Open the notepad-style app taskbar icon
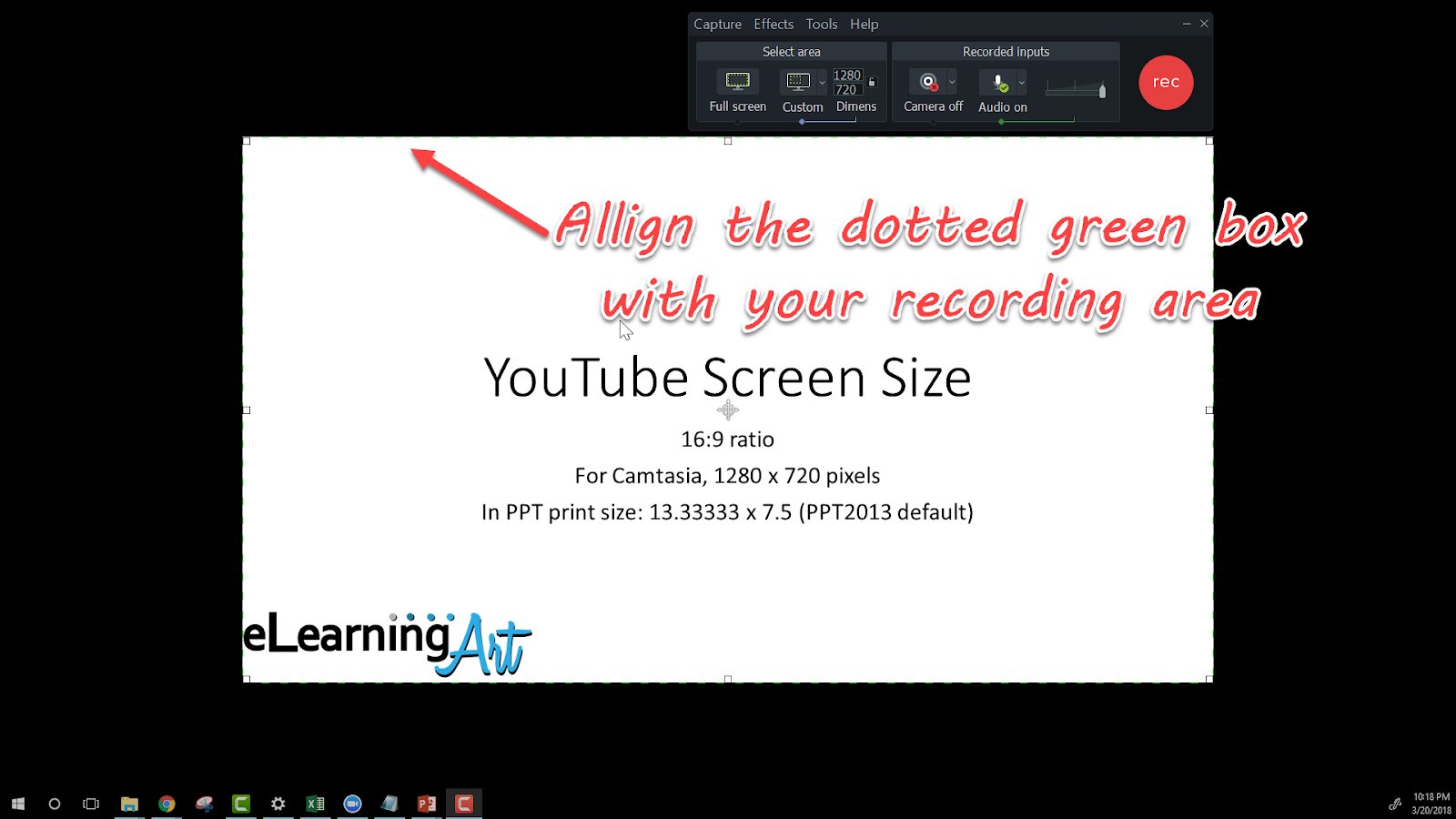 click(389, 804)
